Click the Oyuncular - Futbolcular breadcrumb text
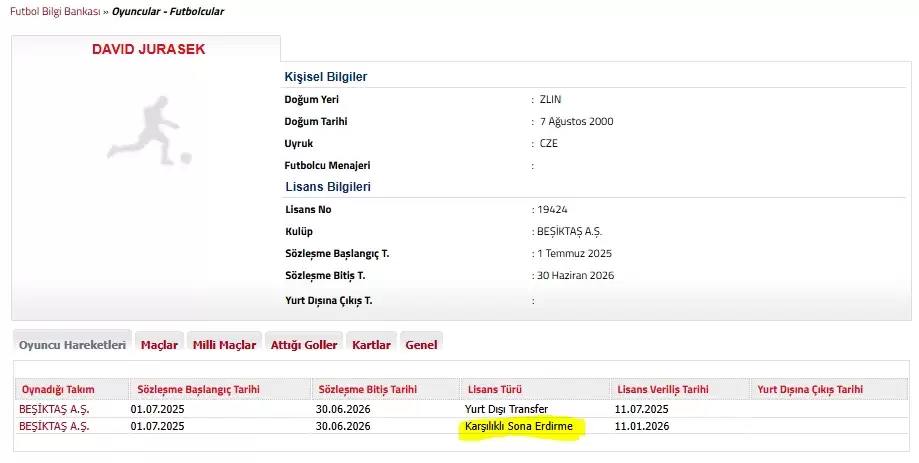The image size is (919, 463). coord(168,12)
